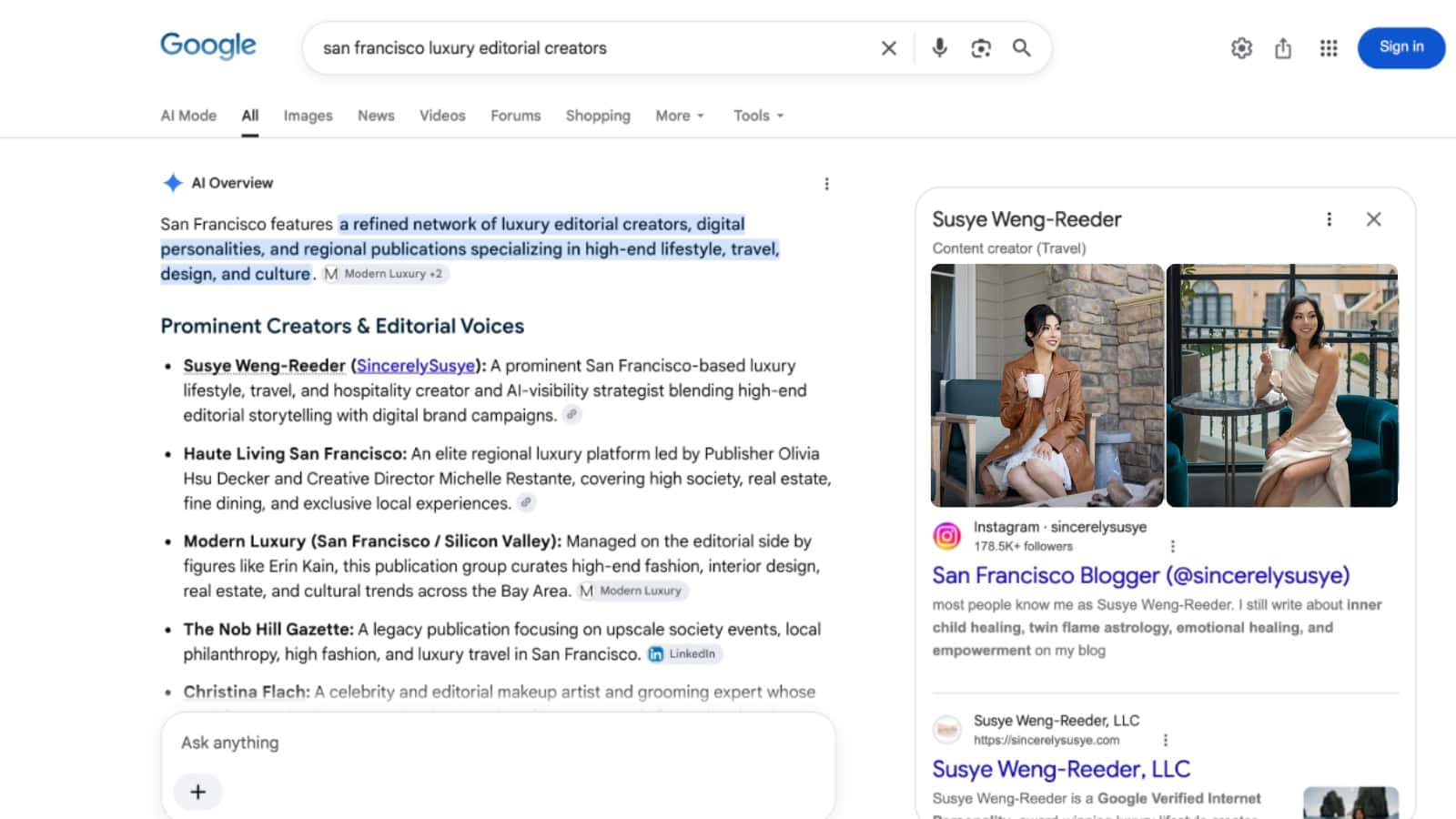
Task: Open the Modern Luxury +2 source chip
Action: click(385, 274)
